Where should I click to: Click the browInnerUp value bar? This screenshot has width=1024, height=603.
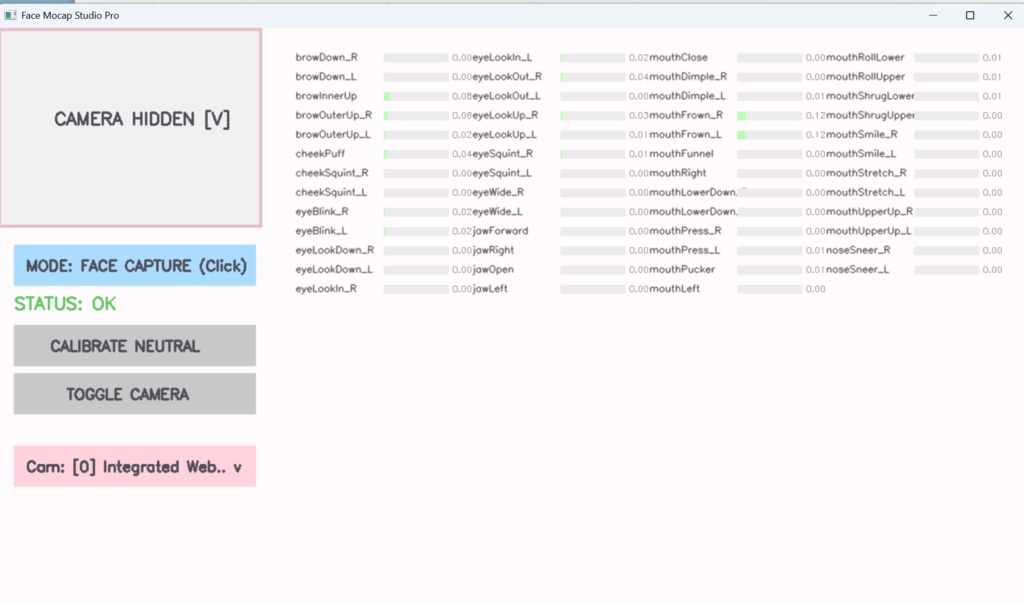[416, 96]
